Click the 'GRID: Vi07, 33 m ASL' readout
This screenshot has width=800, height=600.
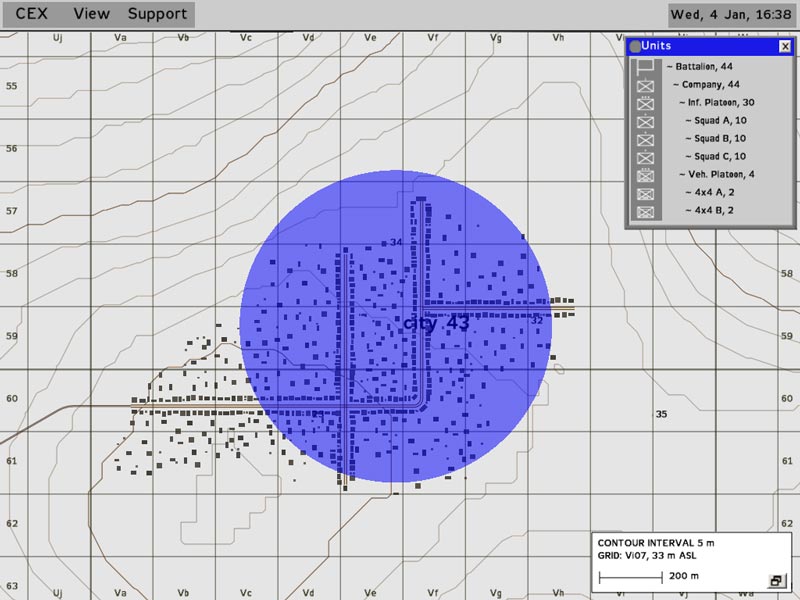click(646, 556)
